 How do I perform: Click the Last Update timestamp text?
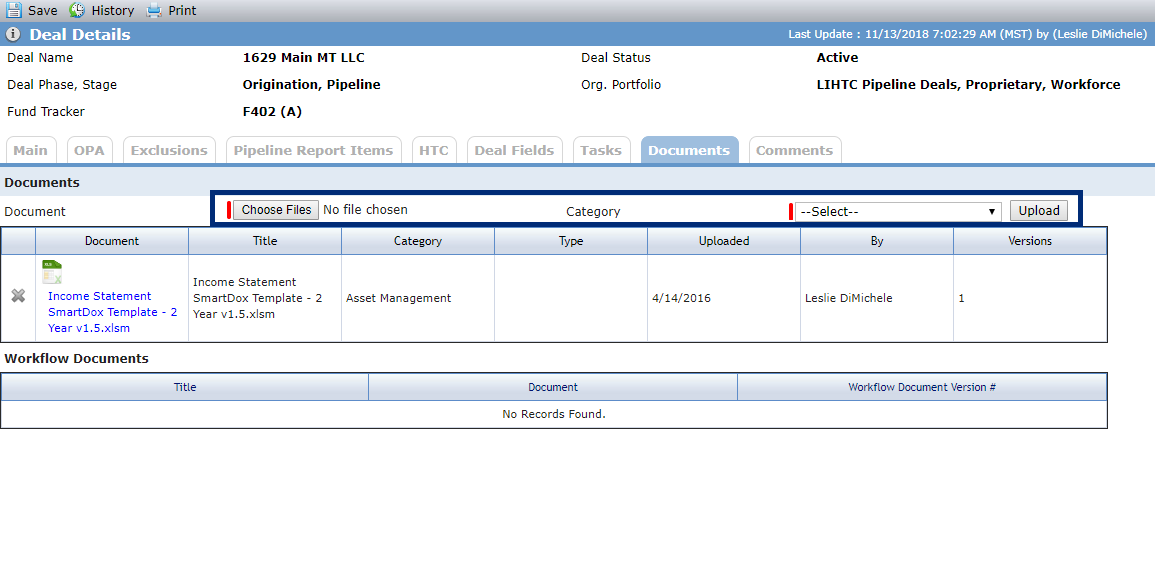[x=968, y=34]
